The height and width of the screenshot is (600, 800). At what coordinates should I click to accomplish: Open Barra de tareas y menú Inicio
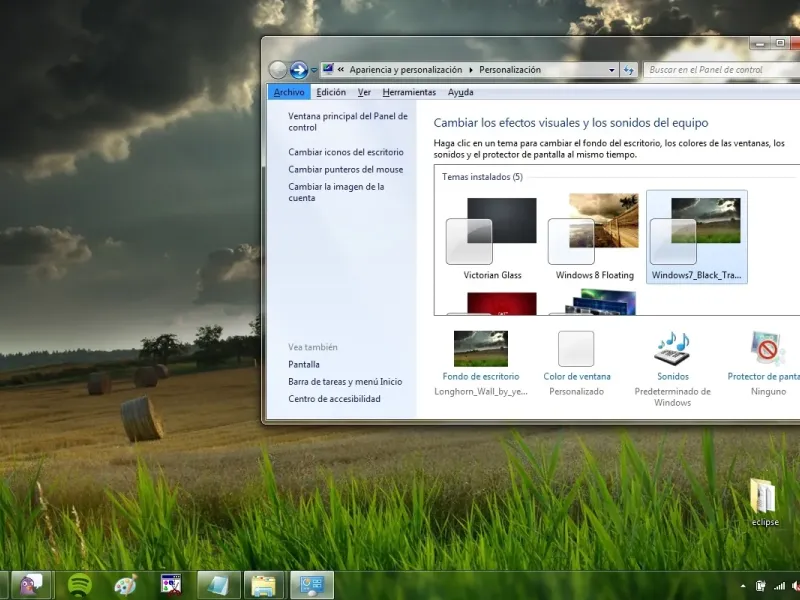coord(345,382)
